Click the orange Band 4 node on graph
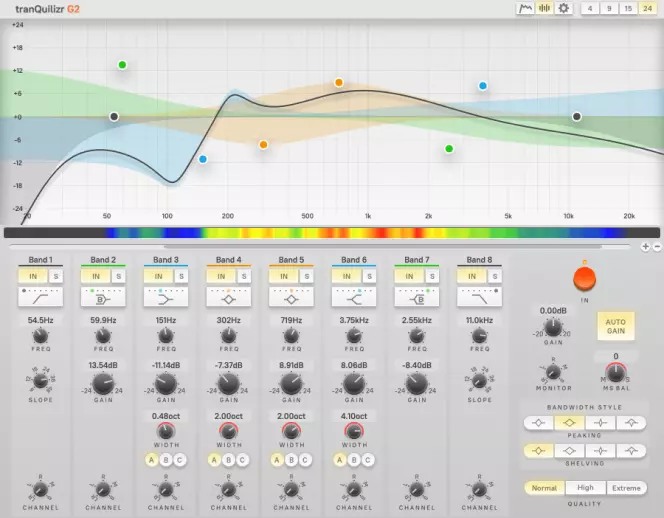The width and height of the screenshot is (664, 518). coord(263,145)
